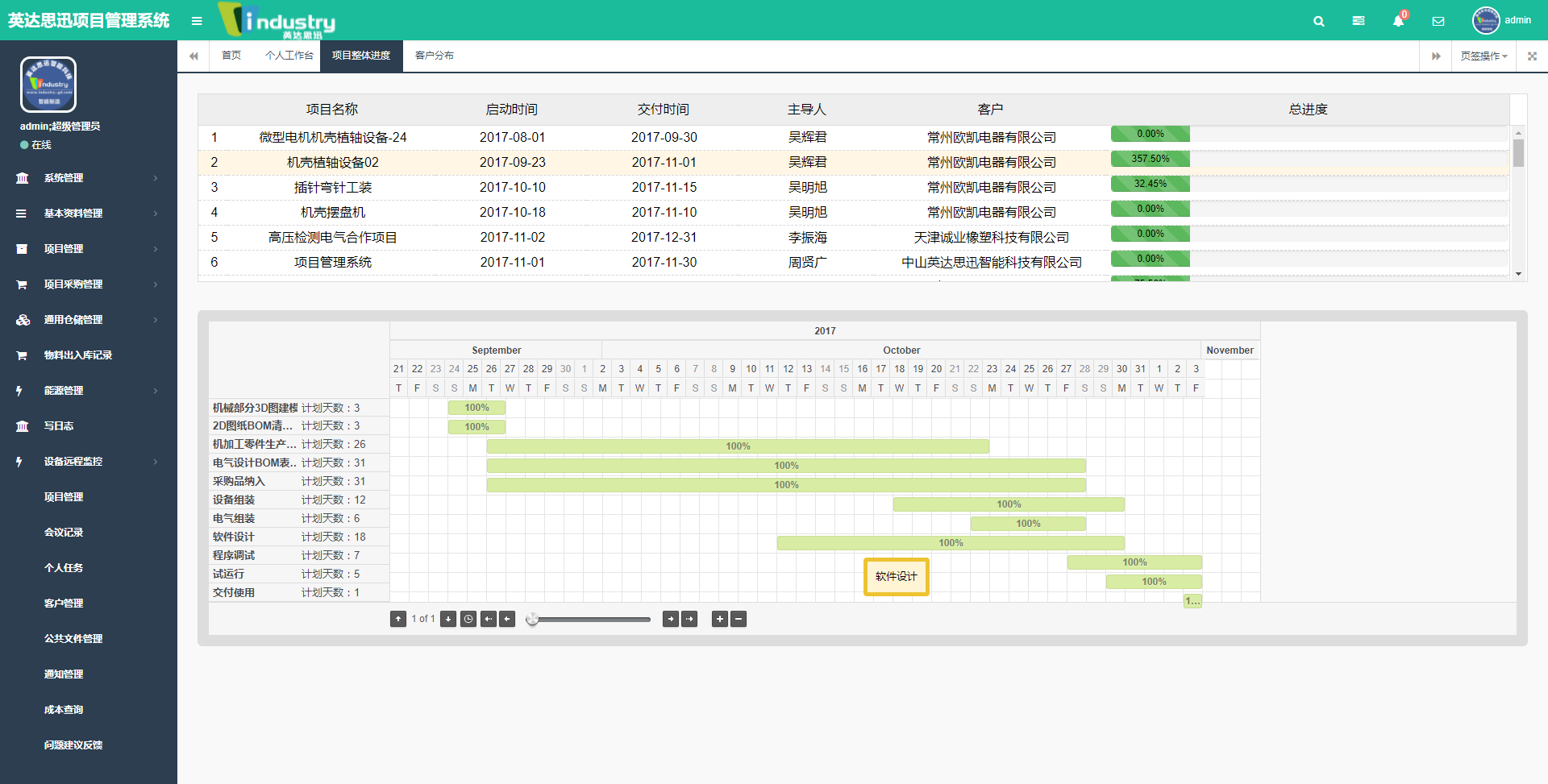Click the 通用仓储管理 cubes icon

[23, 320]
